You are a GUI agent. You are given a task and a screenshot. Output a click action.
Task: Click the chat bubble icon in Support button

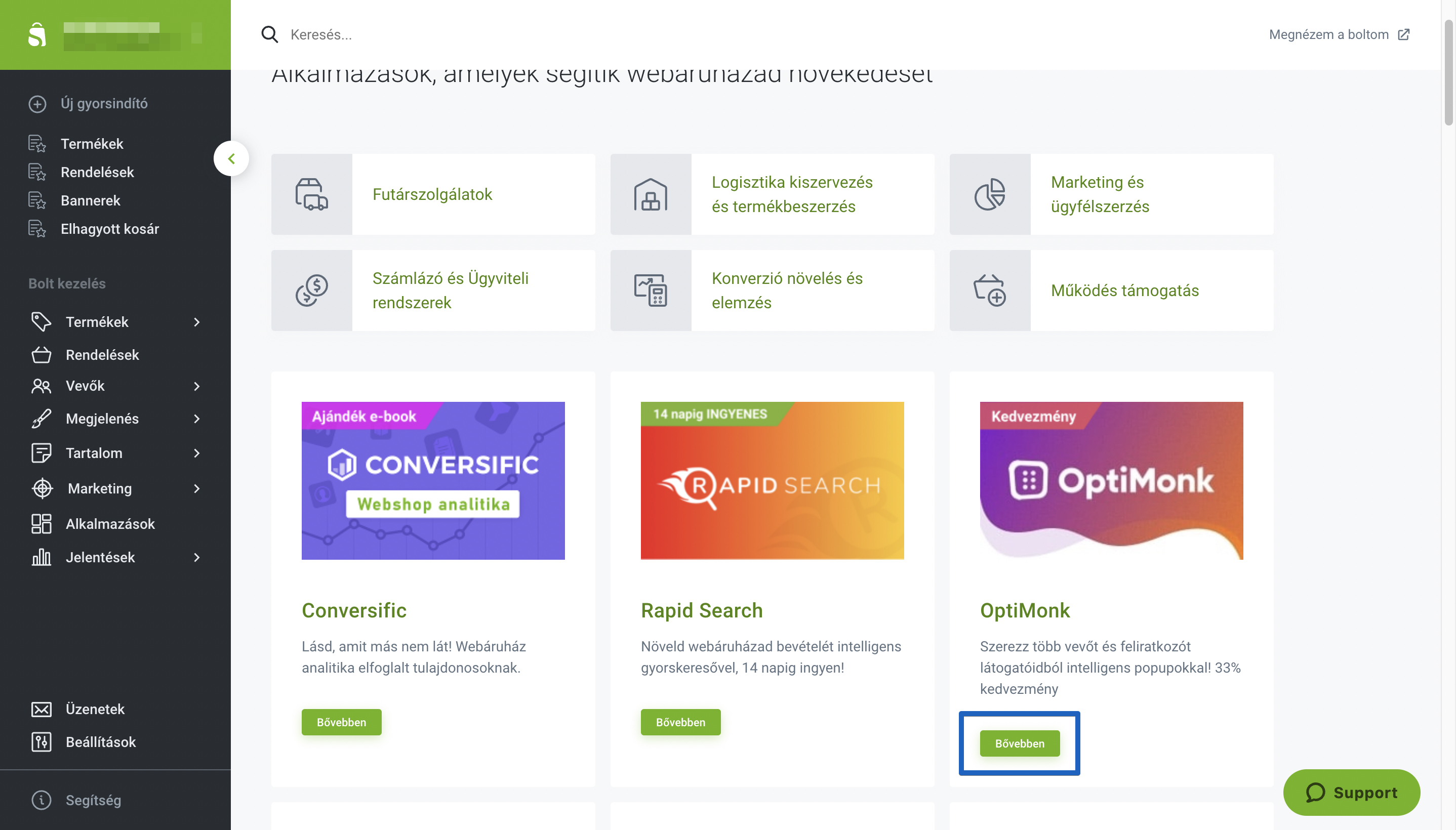click(1315, 793)
